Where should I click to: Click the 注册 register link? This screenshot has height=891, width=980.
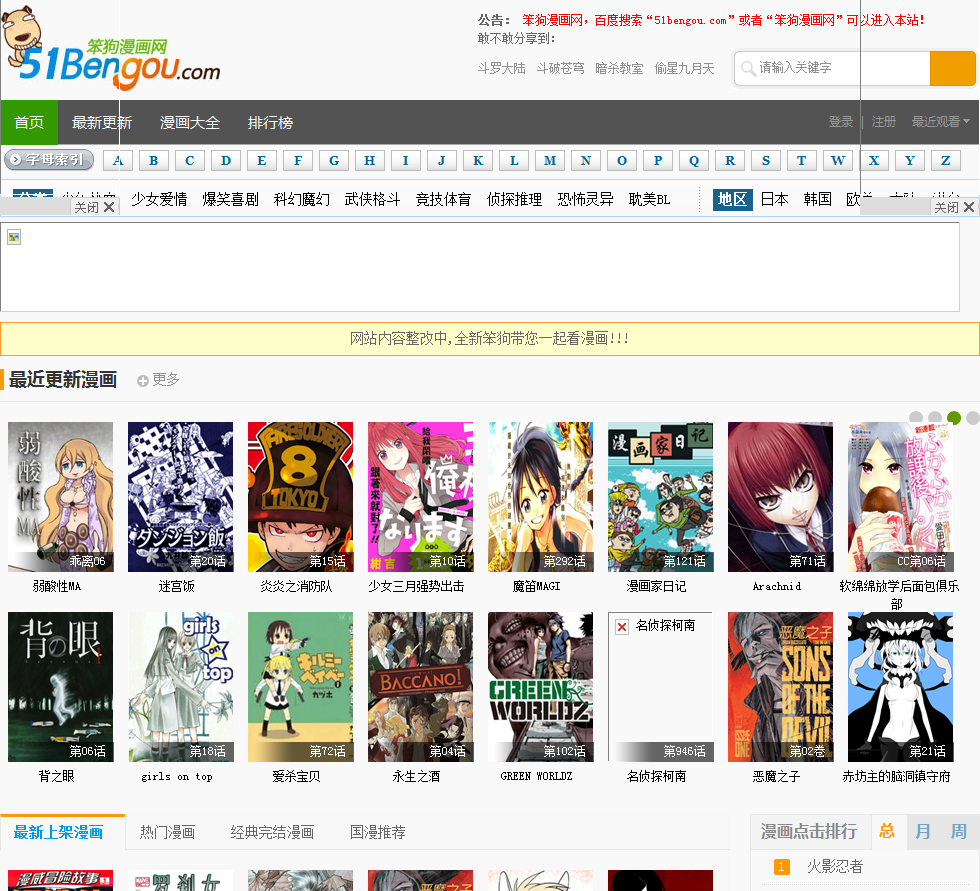coord(884,122)
